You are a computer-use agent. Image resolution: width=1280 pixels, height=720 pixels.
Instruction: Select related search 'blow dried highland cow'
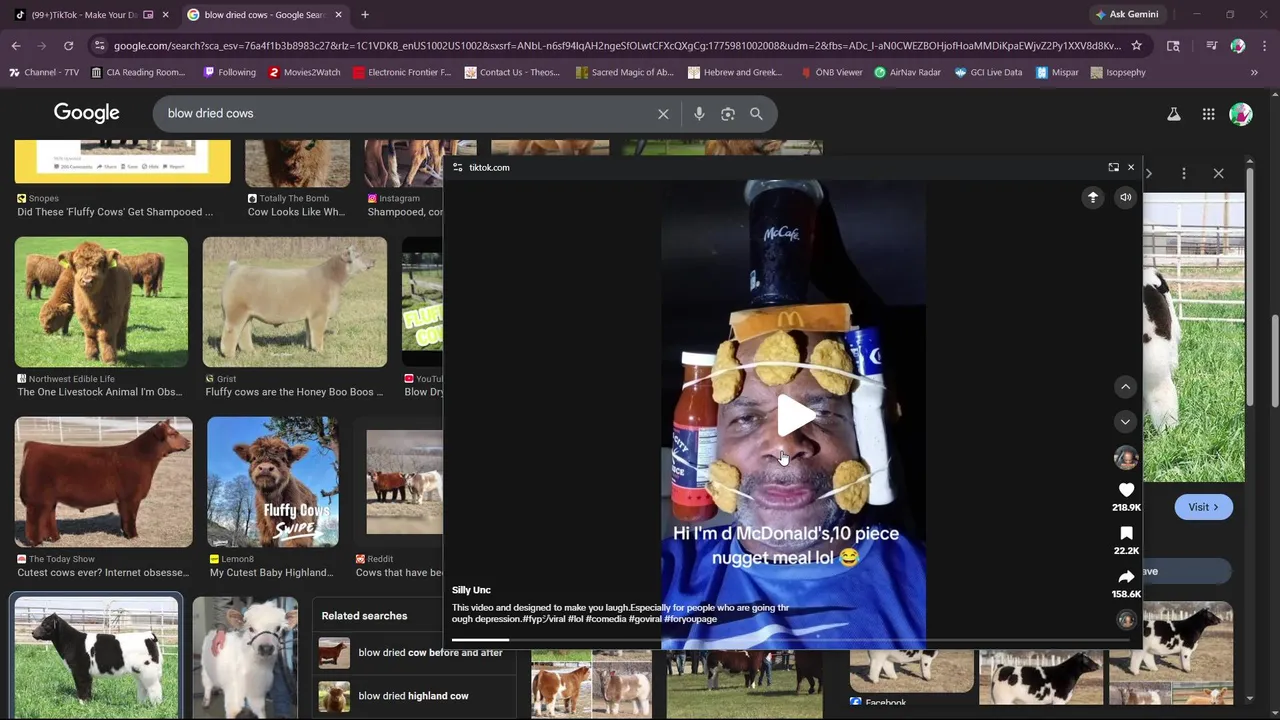pyautogui.click(x=412, y=696)
